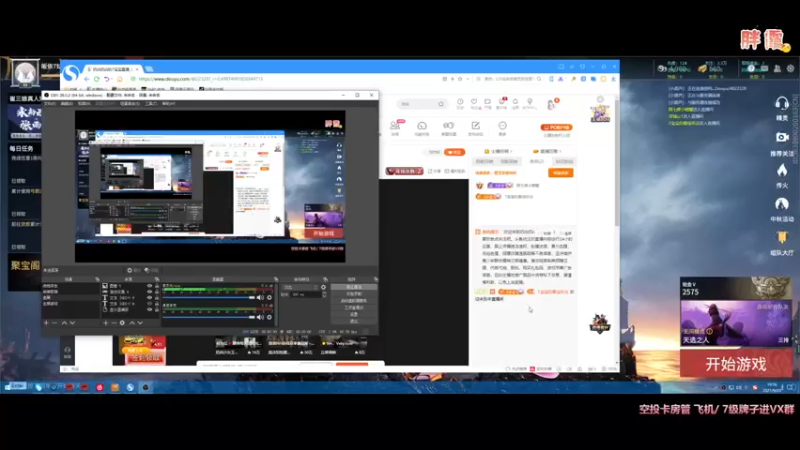Toggle lock on 显示器 capture source
Screen dimensions: 800x450
[157, 309]
